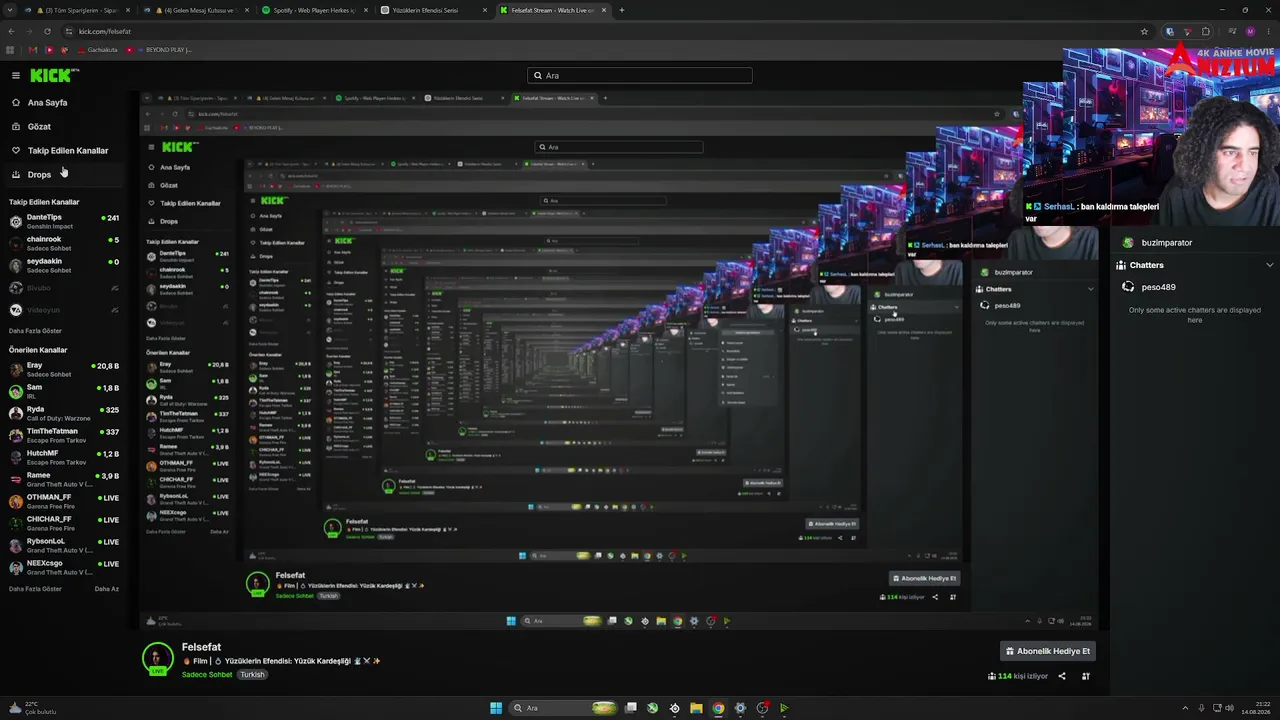The width and height of the screenshot is (1280, 720).
Task: Open seydaakin followed channel
Action: pos(64,265)
